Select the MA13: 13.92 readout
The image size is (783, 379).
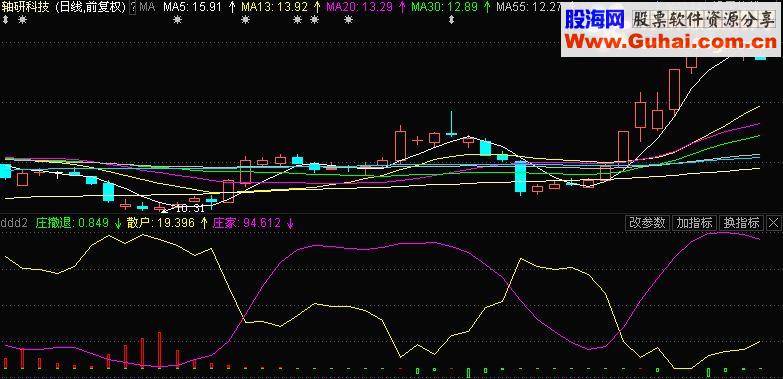pyautogui.click(x=275, y=7)
